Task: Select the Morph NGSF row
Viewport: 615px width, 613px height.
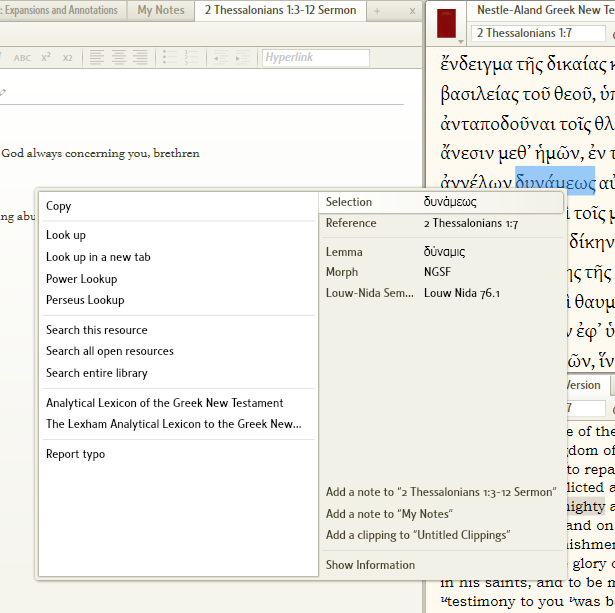Action: [442, 272]
